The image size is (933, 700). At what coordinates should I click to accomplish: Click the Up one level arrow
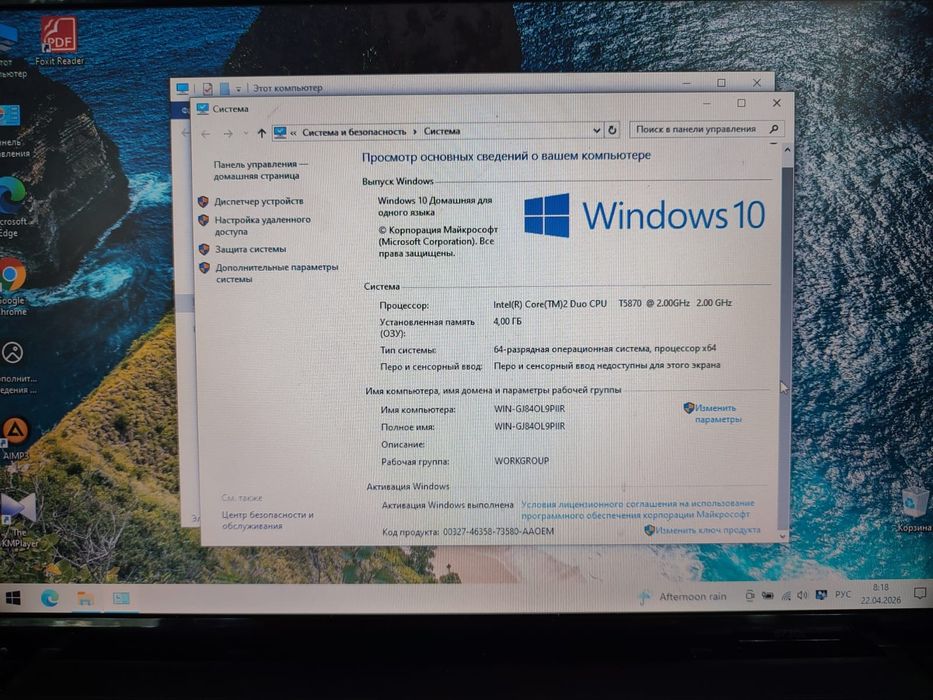coord(261,133)
